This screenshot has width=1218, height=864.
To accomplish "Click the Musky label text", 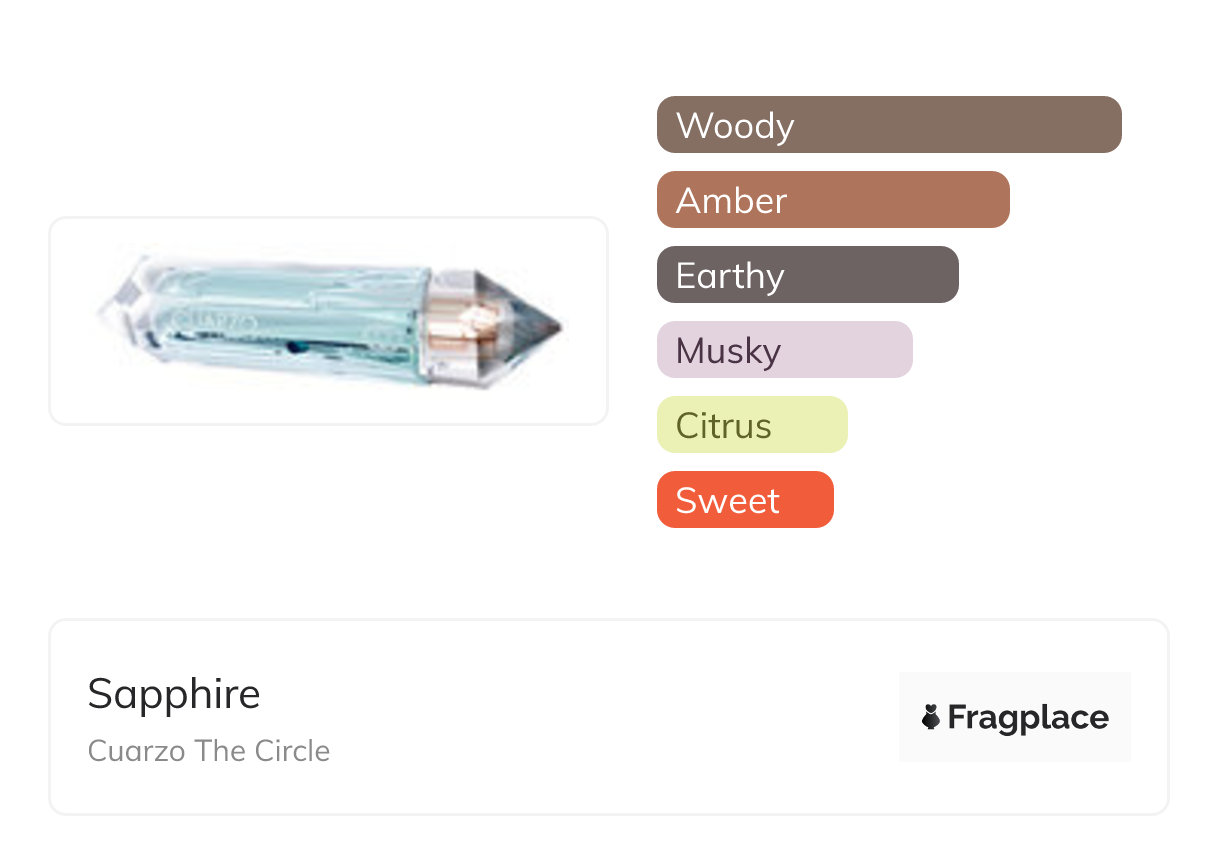I will pyautogui.click(x=728, y=351).
